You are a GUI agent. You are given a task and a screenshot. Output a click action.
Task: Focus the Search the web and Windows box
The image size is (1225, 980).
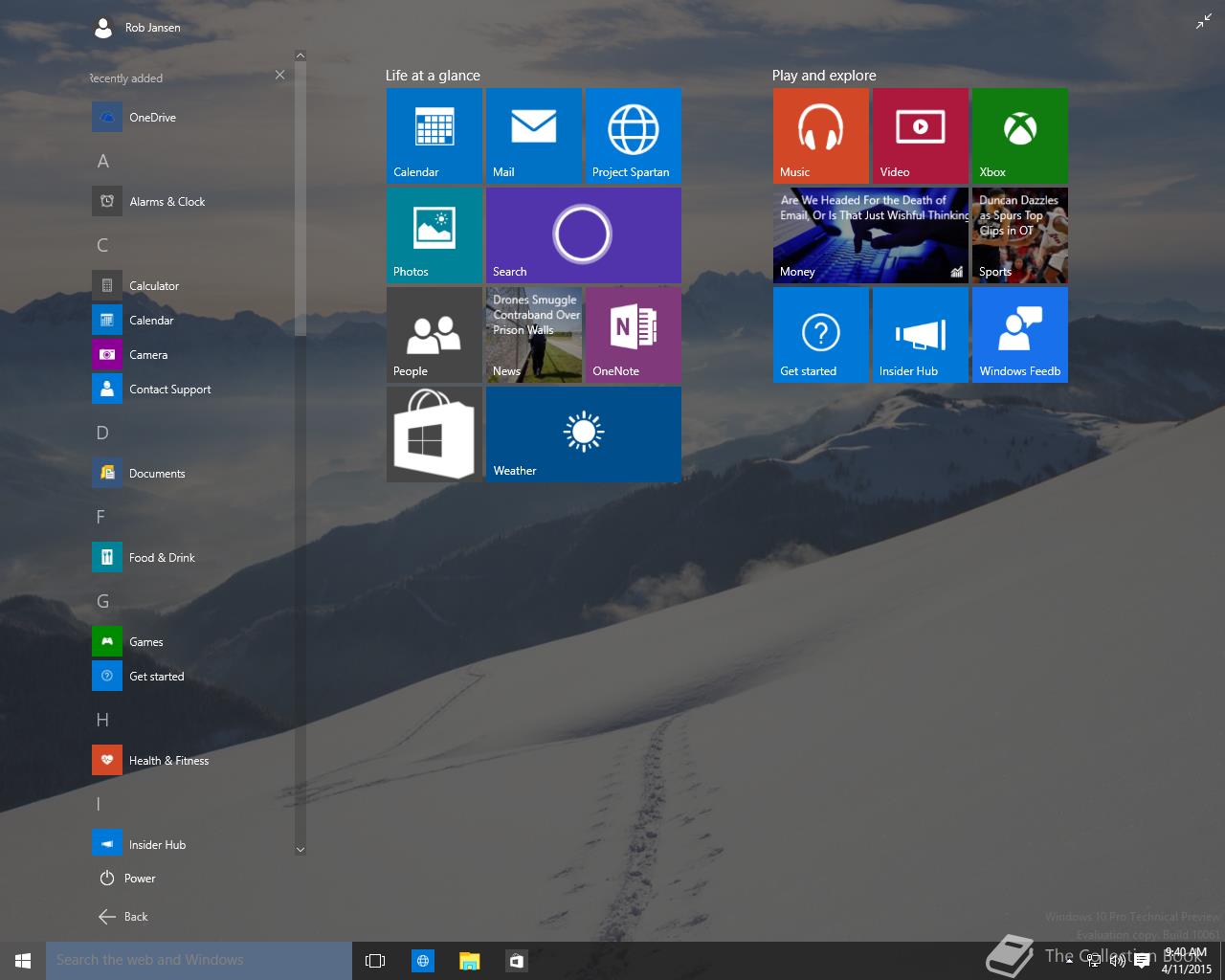[199, 961]
